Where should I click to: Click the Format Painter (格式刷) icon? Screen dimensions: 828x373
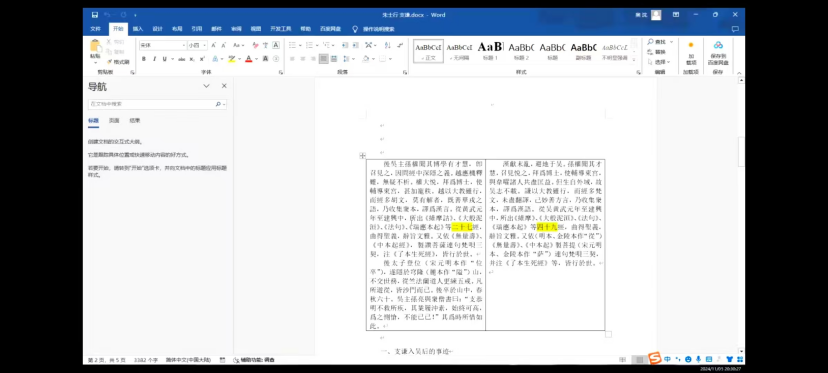pos(110,62)
